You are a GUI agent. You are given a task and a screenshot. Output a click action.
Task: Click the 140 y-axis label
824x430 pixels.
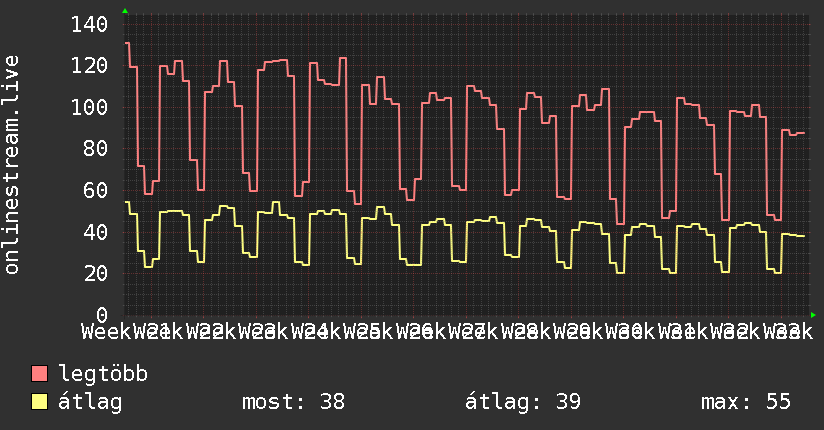click(x=89, y=24)
